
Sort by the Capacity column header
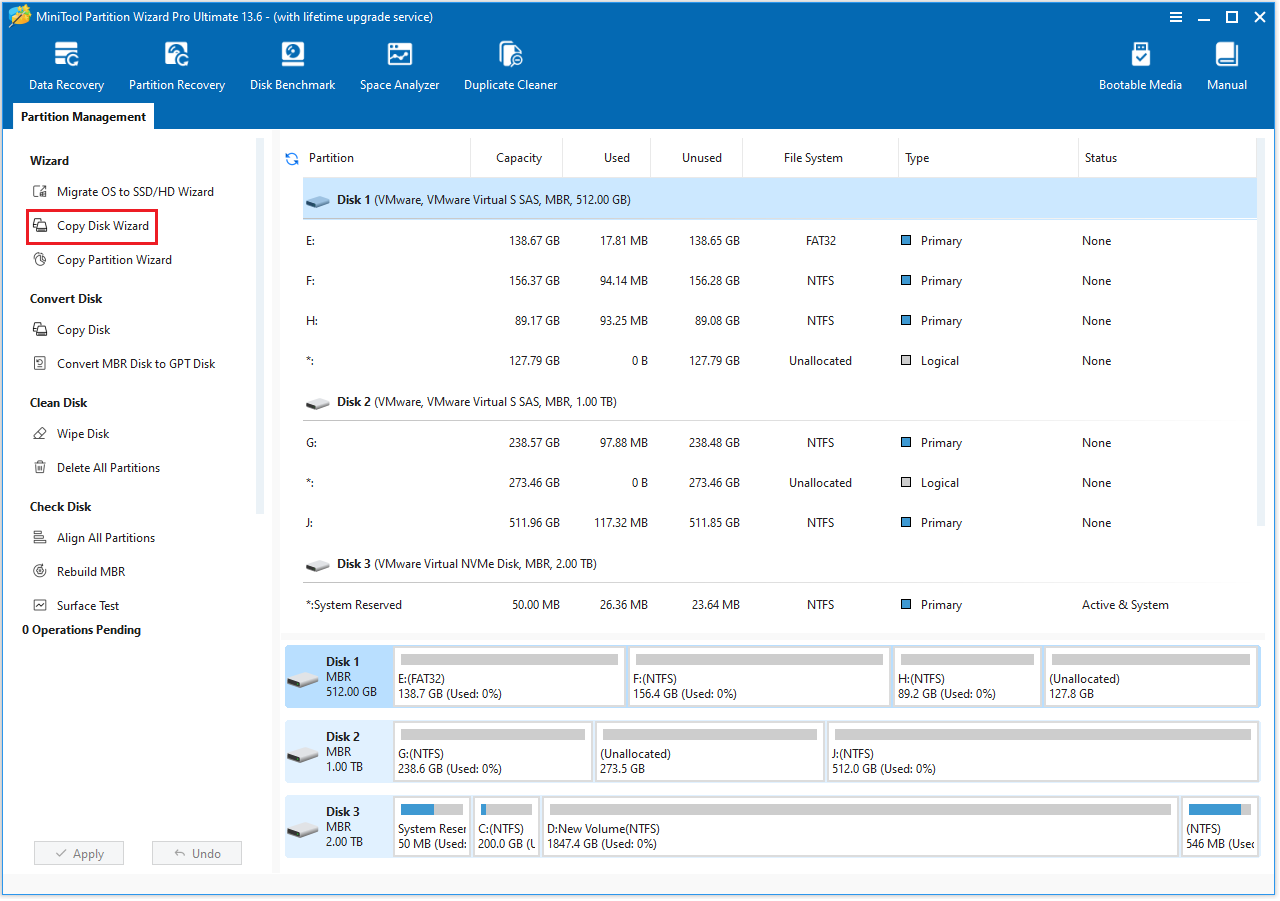518,158
